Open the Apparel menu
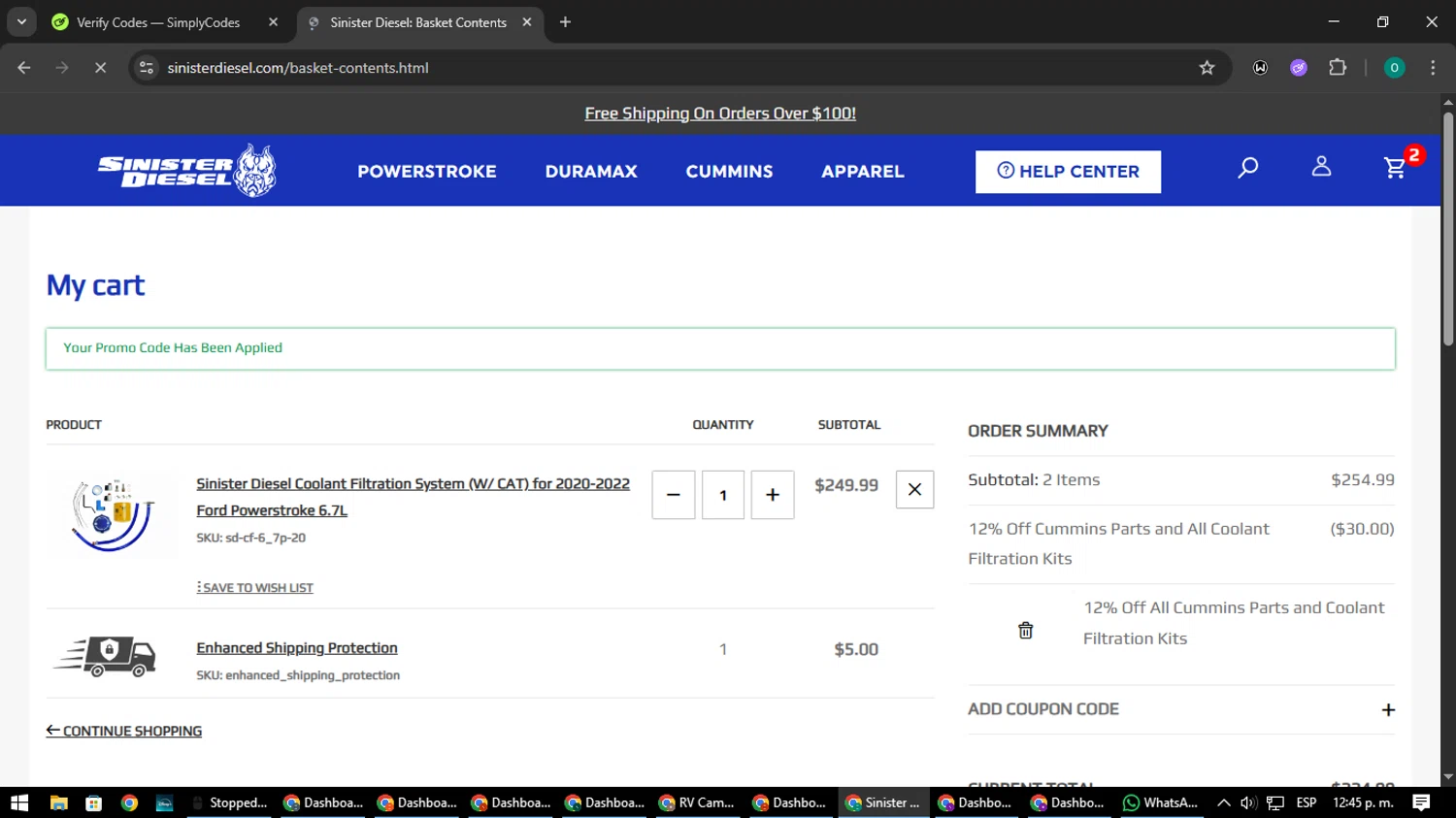This screenshot has height=818, width=1456. coord(863,172)
